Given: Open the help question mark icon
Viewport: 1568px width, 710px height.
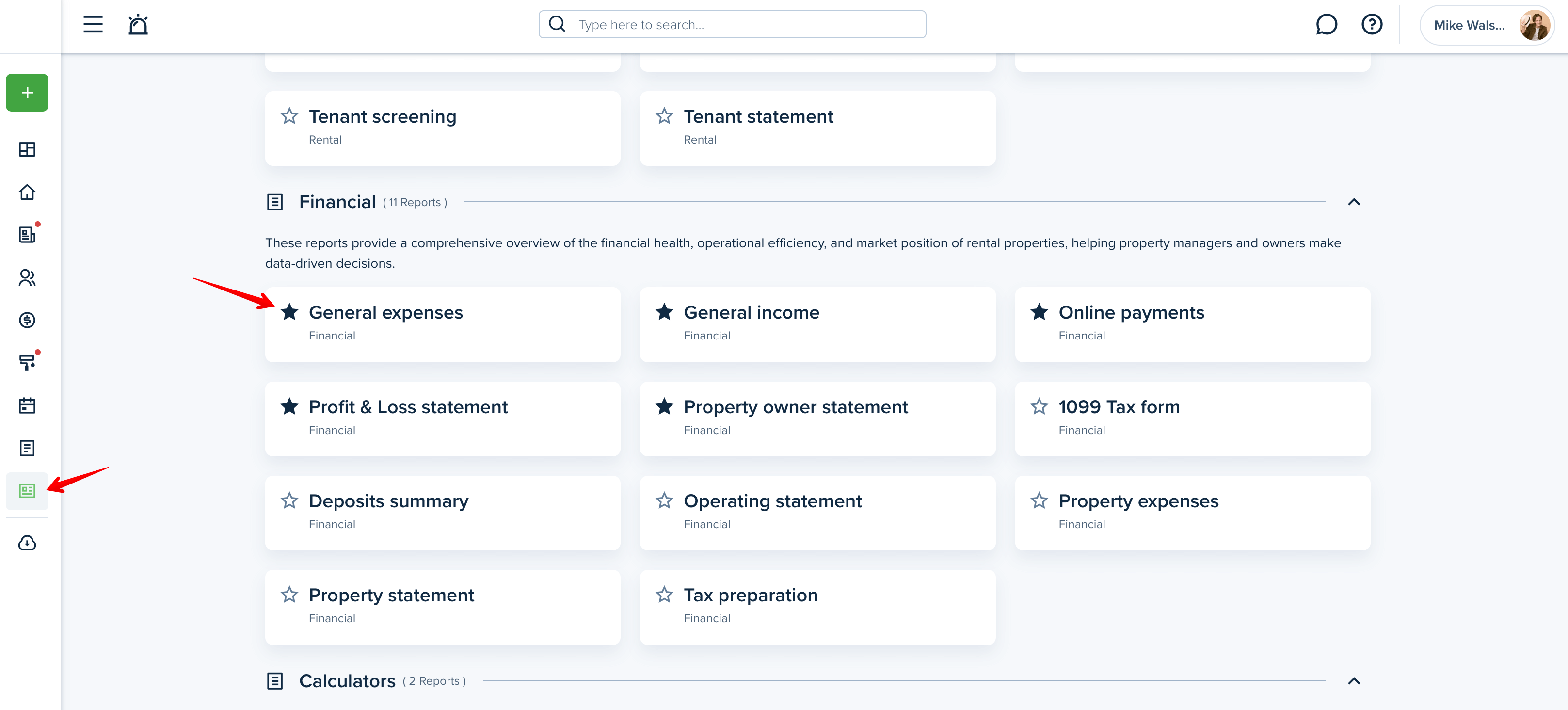Looking at the screenshot, I should pos(1371,24).
